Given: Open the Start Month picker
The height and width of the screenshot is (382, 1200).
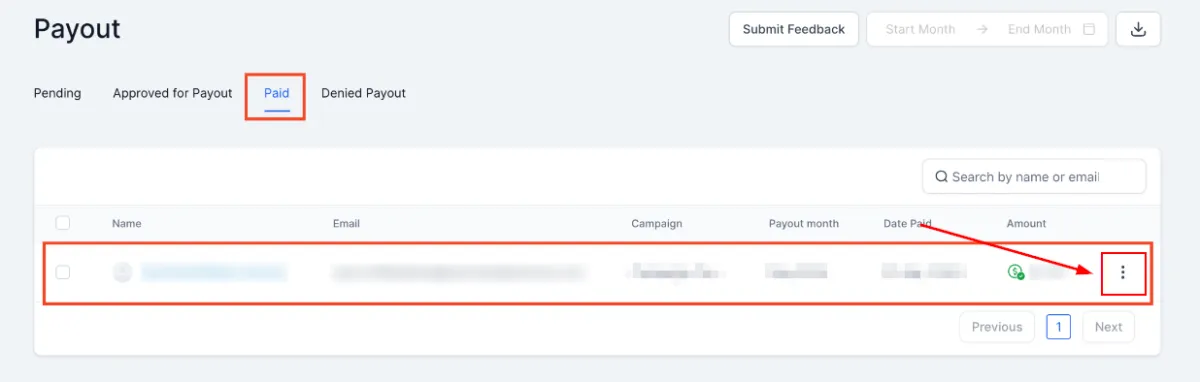Looking at the screenshot, I should coord(920,29).
